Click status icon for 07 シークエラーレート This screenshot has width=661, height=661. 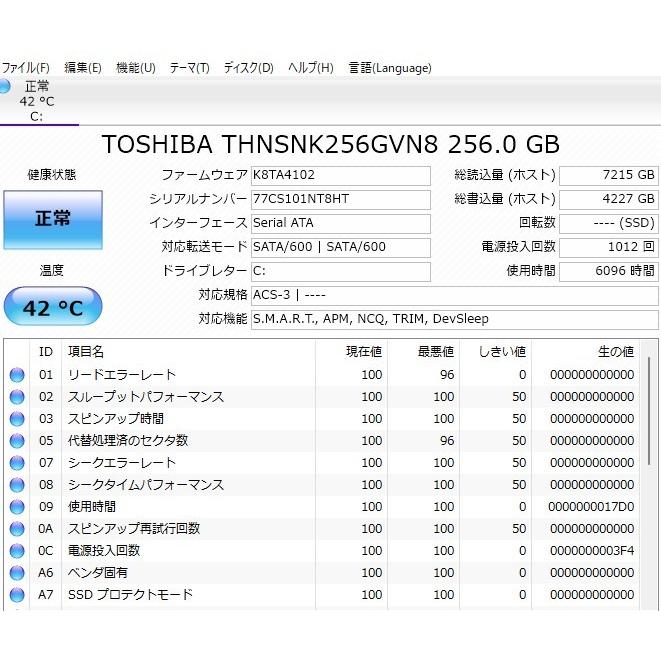(x=17, y=463)
